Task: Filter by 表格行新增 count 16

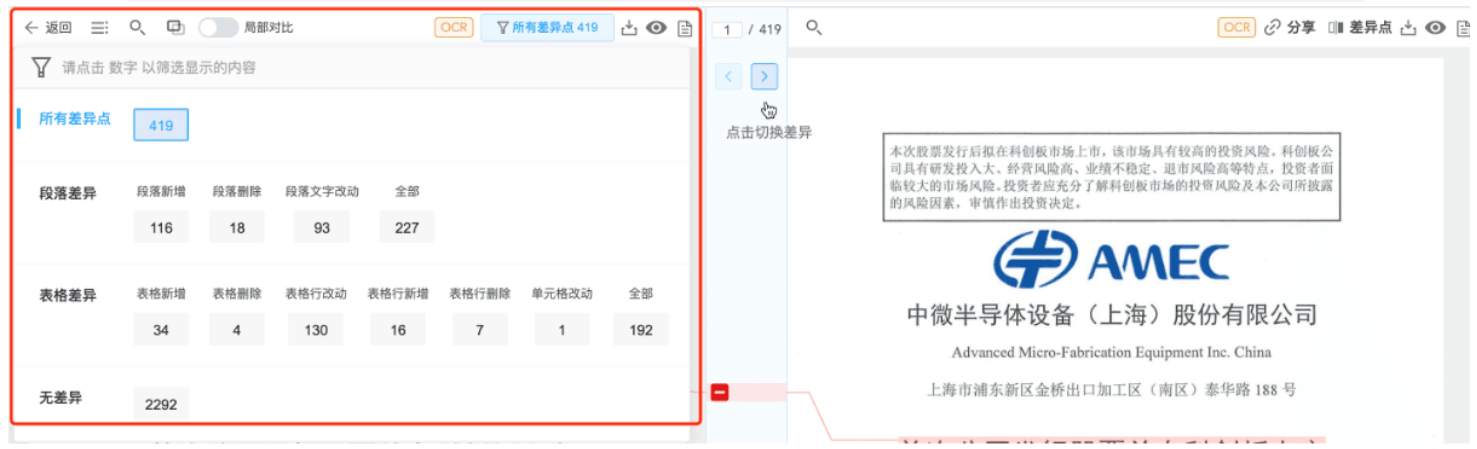Action: 398,329
